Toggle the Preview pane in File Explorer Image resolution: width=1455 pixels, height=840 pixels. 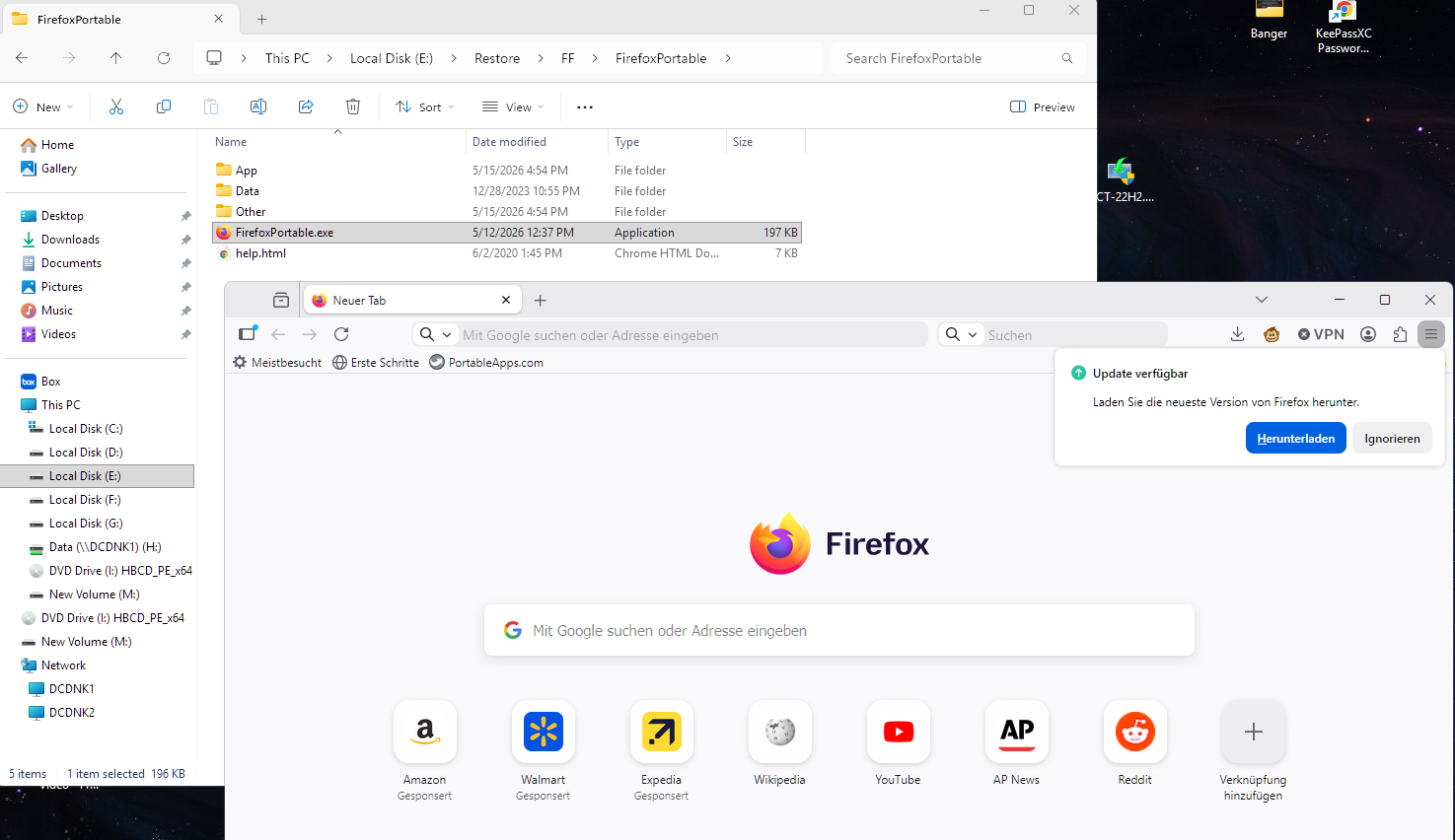click(x=1043, y=106)
